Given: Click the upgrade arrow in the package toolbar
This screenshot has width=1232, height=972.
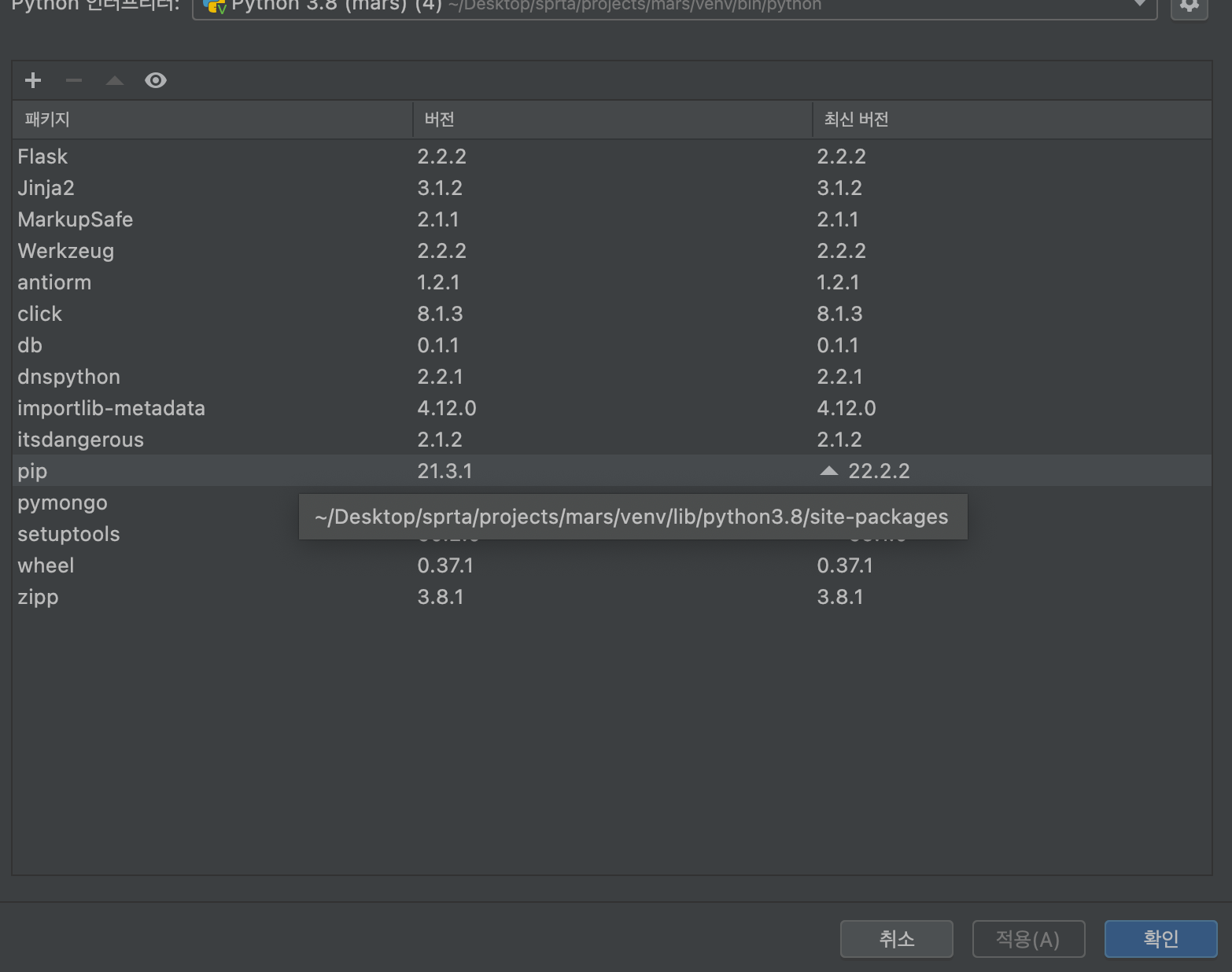Looking at the screenshot, I should (x=115, y=80).
